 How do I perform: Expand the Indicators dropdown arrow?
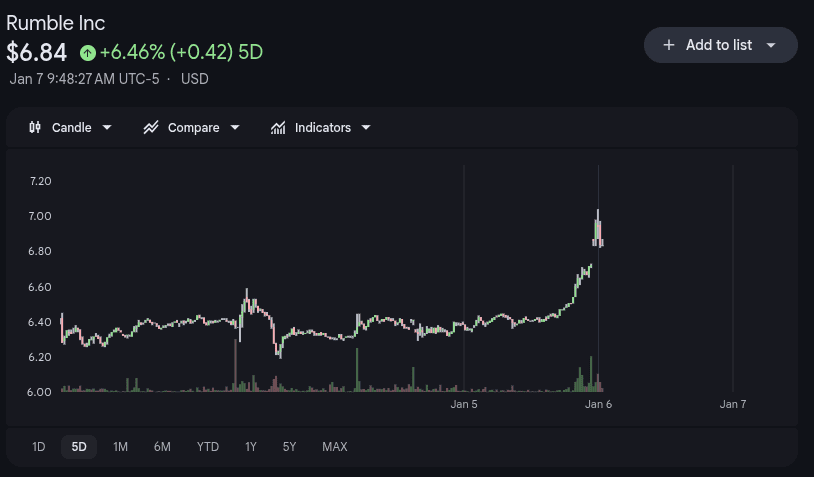coord(366,127)
